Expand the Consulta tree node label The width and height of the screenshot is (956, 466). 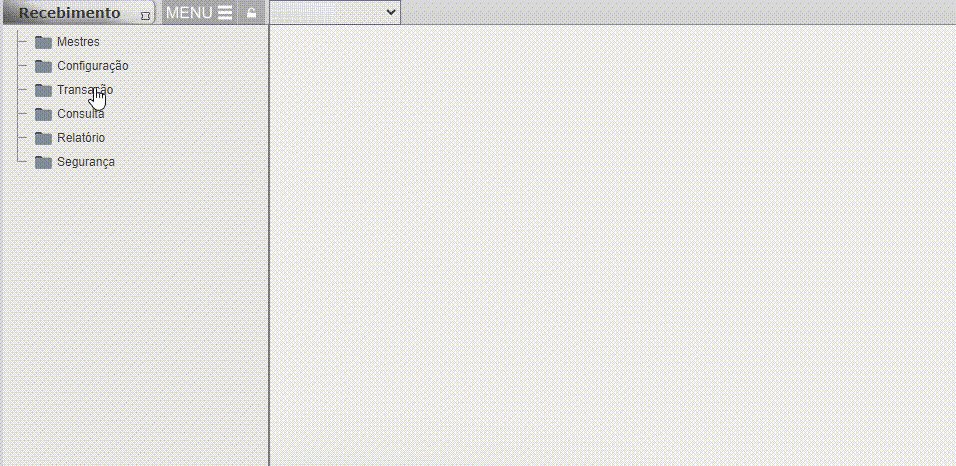tap(80, 114)
